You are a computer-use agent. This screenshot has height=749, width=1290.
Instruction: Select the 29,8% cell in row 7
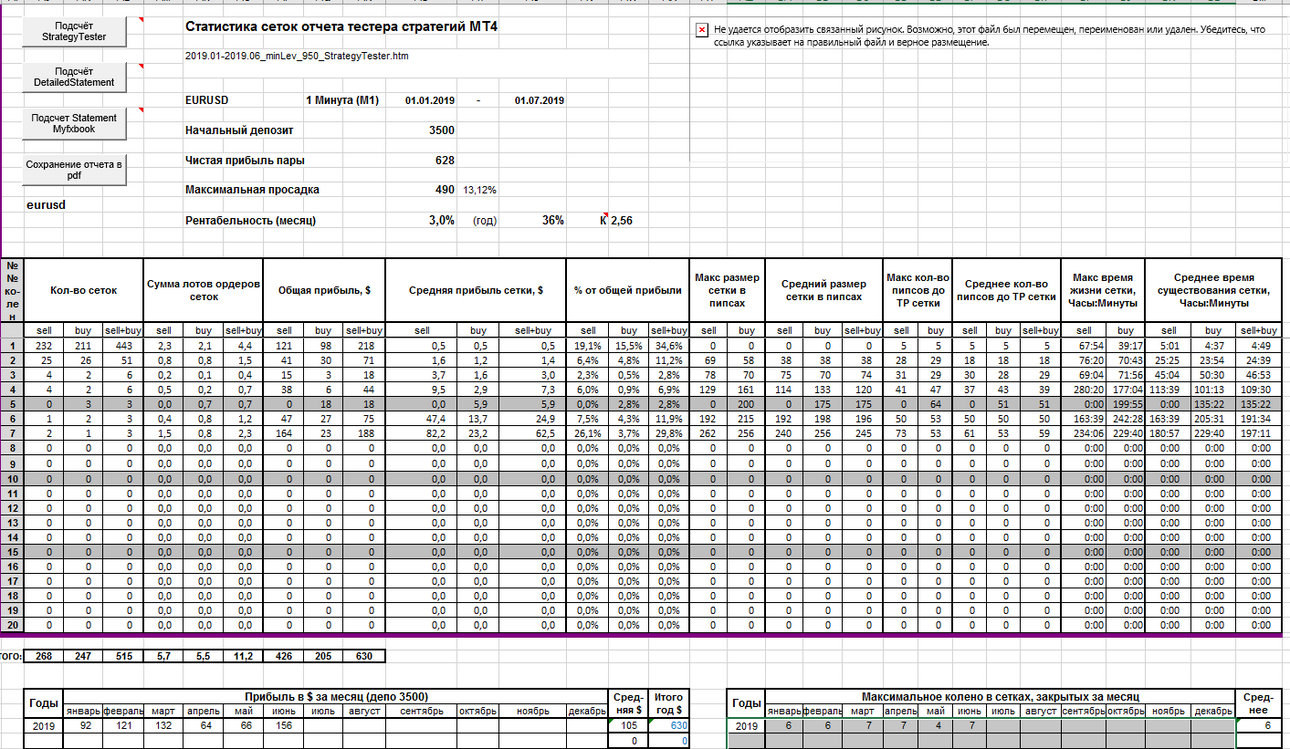(667, 435)
